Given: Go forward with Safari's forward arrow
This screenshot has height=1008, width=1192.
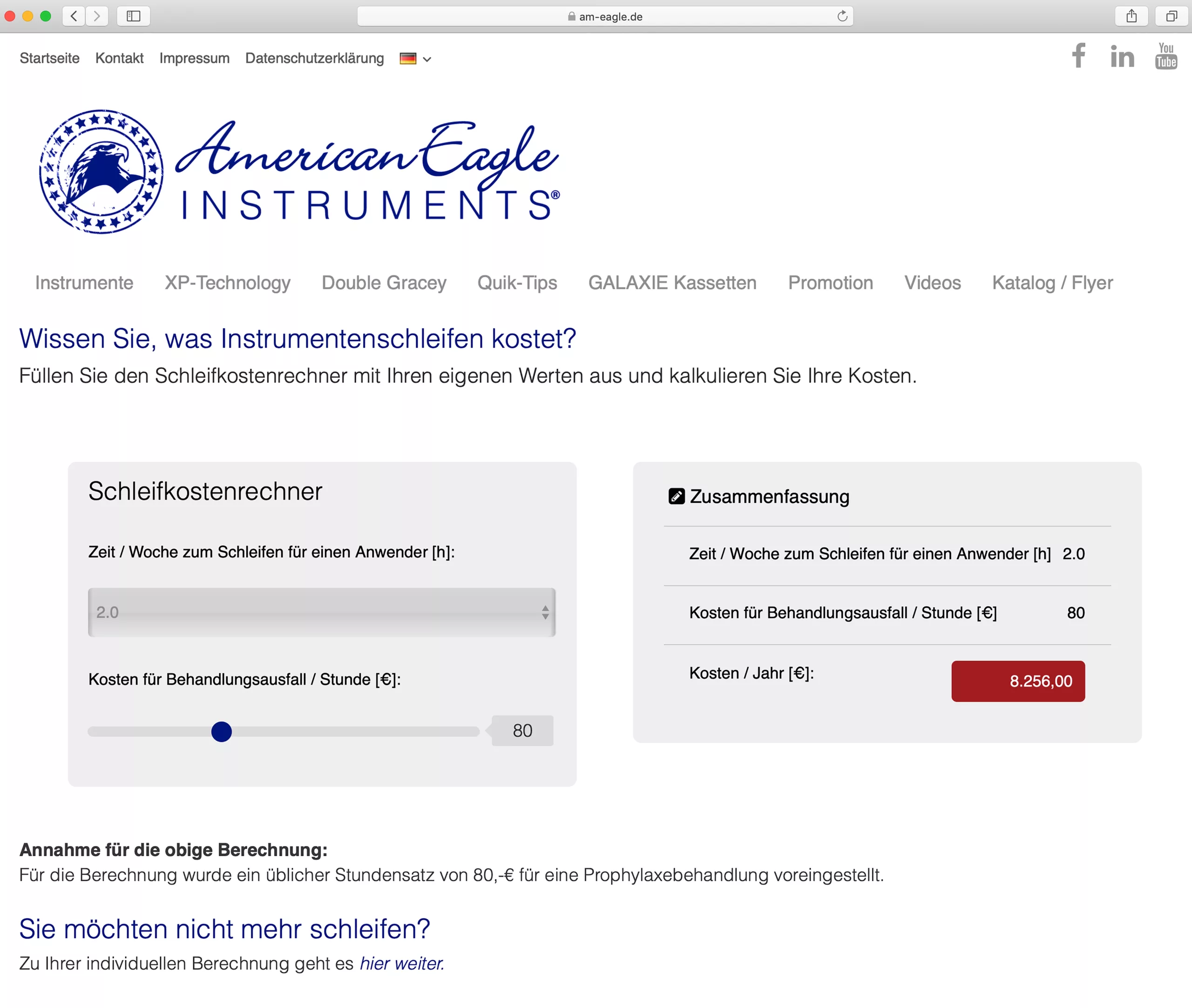Looking at the screenshot, I should click(97, 16).
